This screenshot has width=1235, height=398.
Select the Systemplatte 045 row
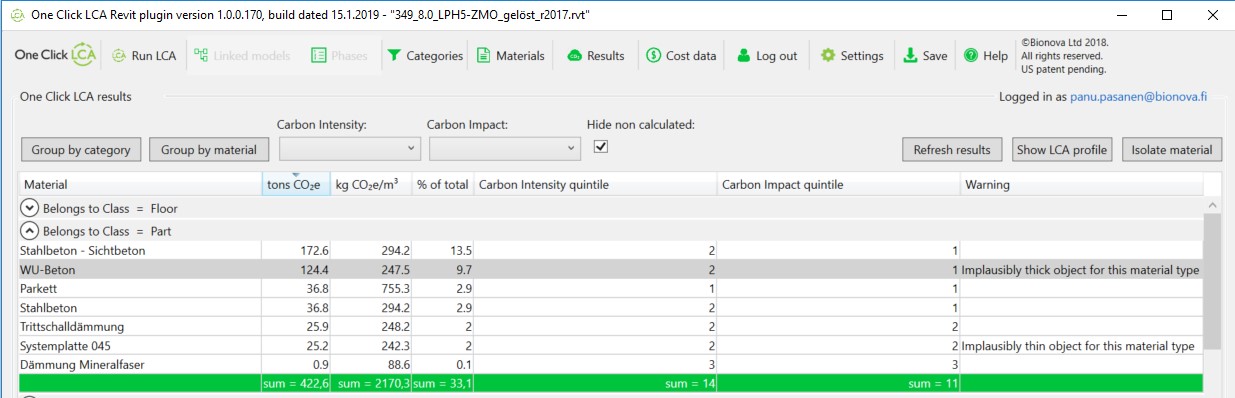(x=610, y=346)
